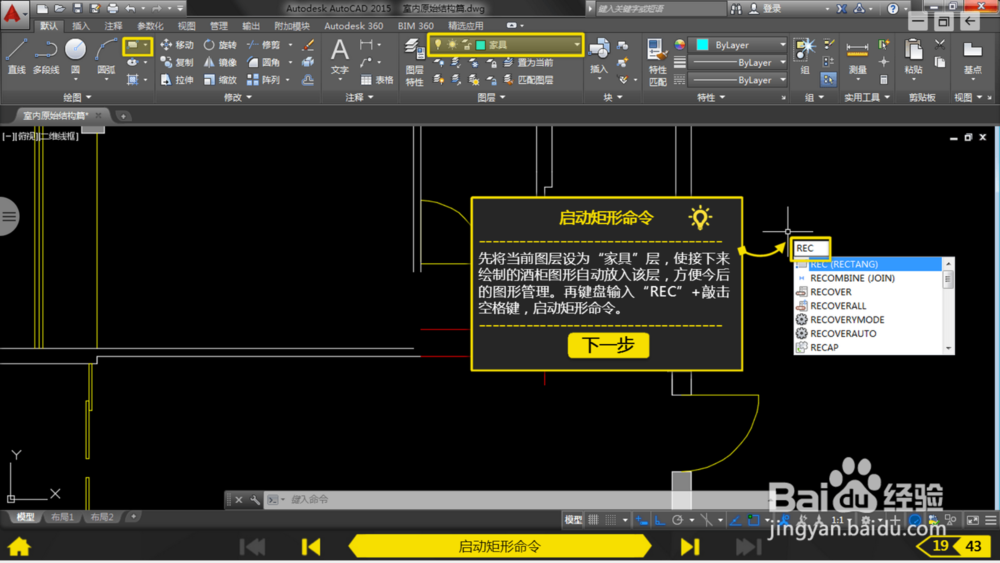1000x563 pixels.
Task: Click the Scale (缩放) tool
Action: [220, 80]
